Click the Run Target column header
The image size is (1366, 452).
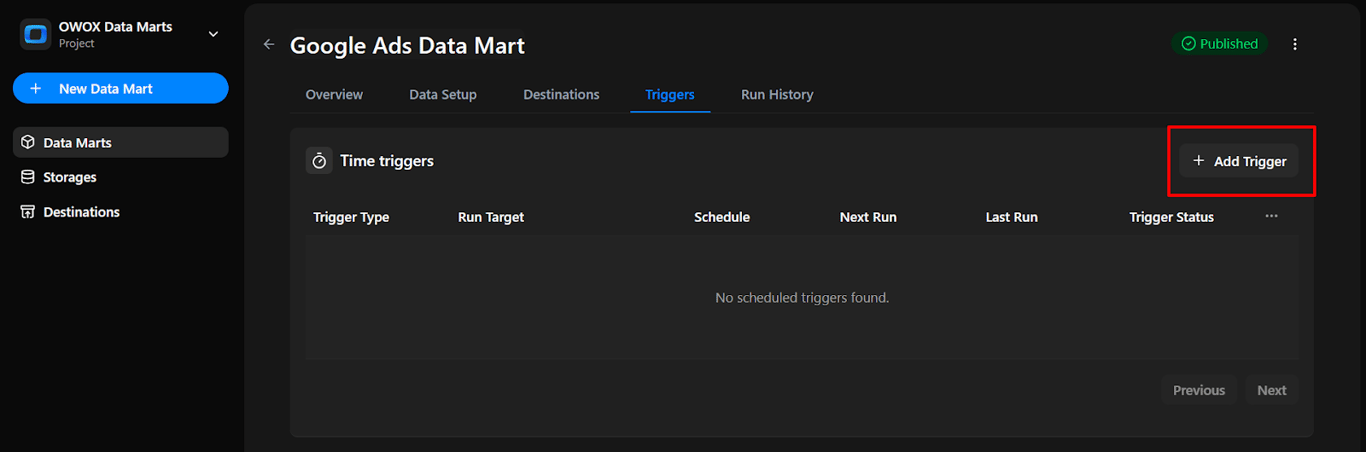tap(491, 217)
